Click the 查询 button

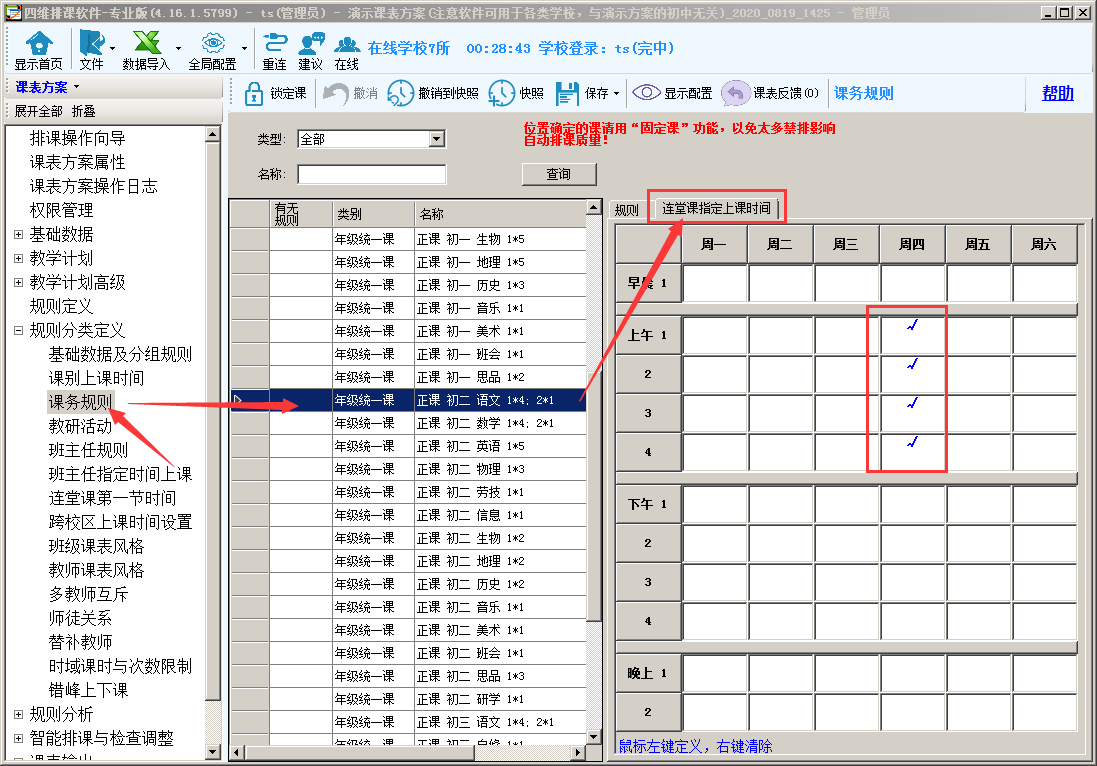558,174
